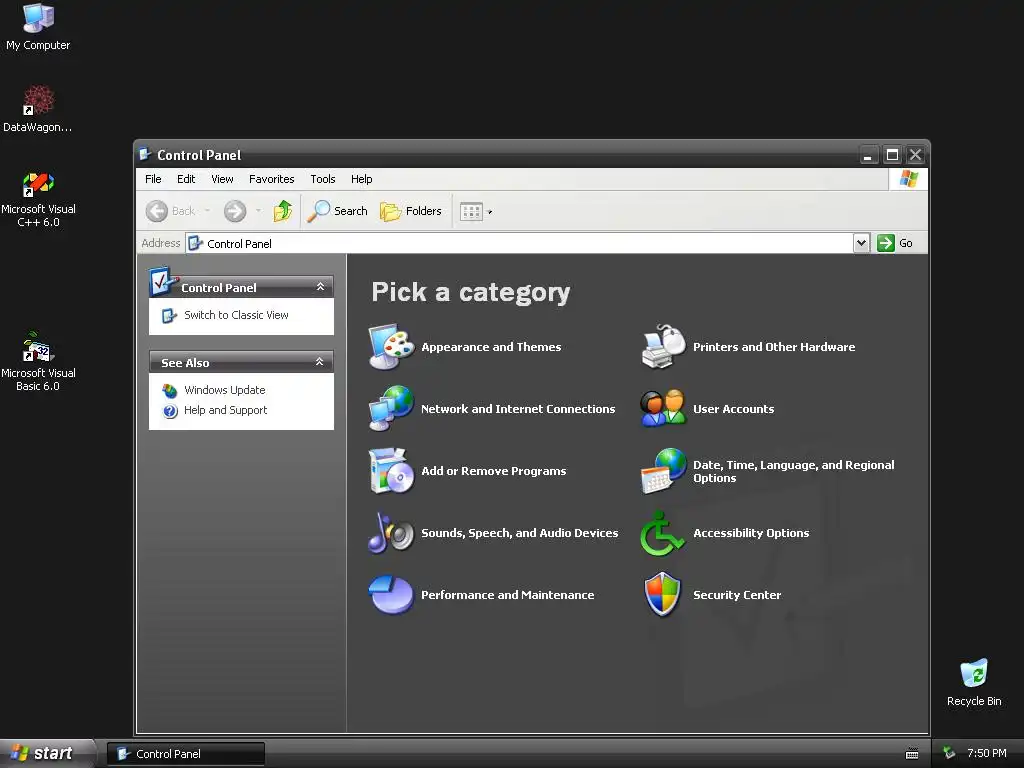Open the Date, Time, Language, Regional icon
Screen dimensions: 1024x768
663,471
